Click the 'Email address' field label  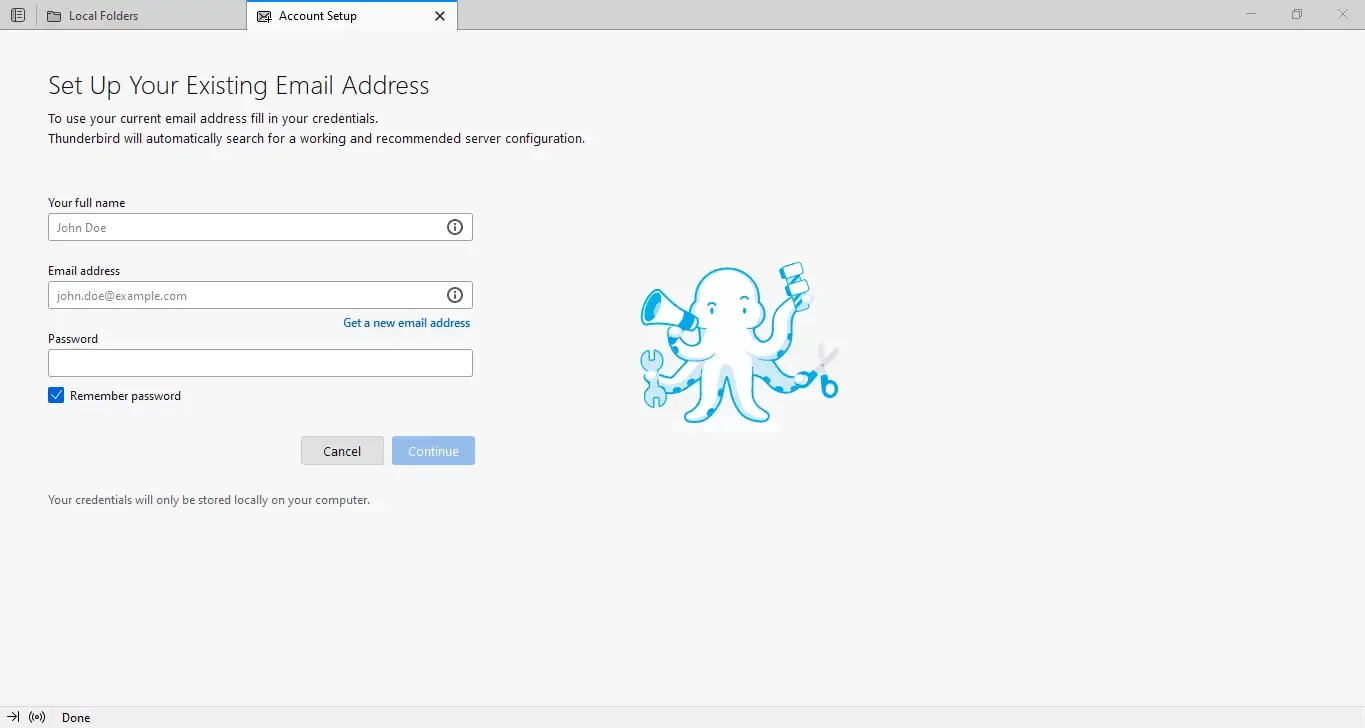click(84, 271)
